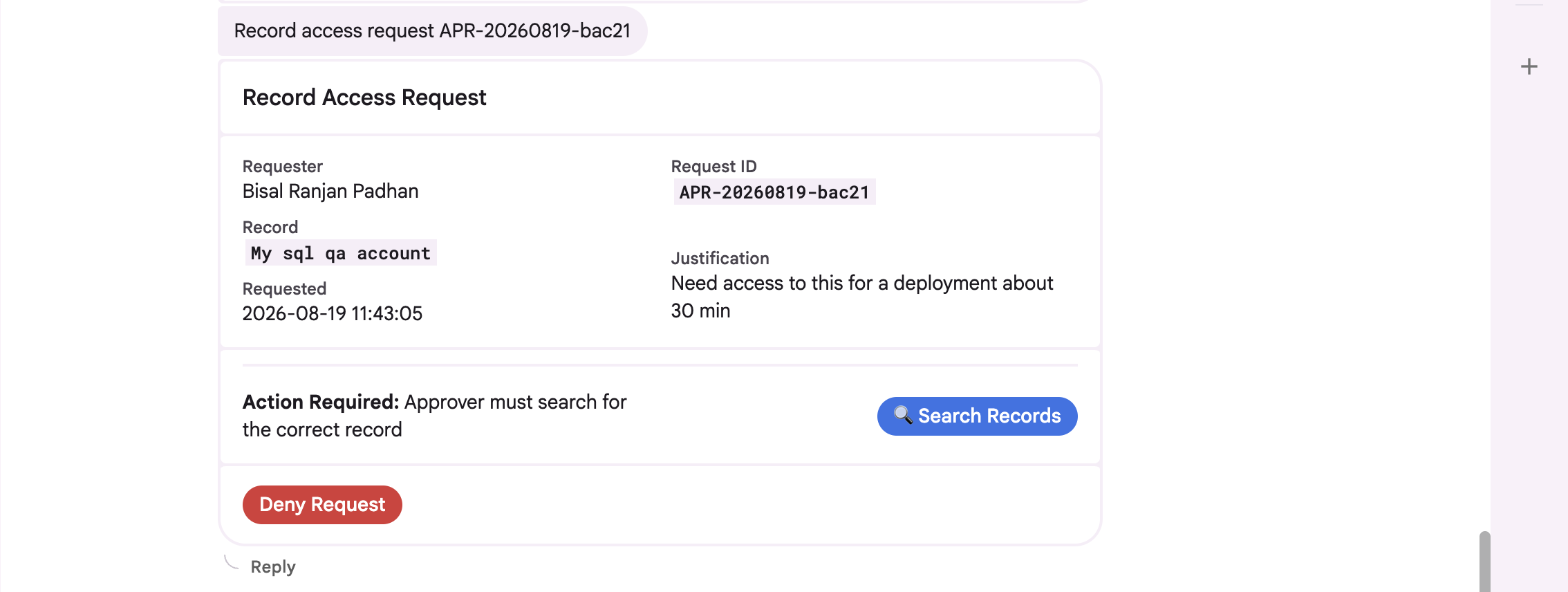Click the 'Action Required' notice text
Image resolution: width=1568 pixels, height=592 pixels.
(434, 416)
